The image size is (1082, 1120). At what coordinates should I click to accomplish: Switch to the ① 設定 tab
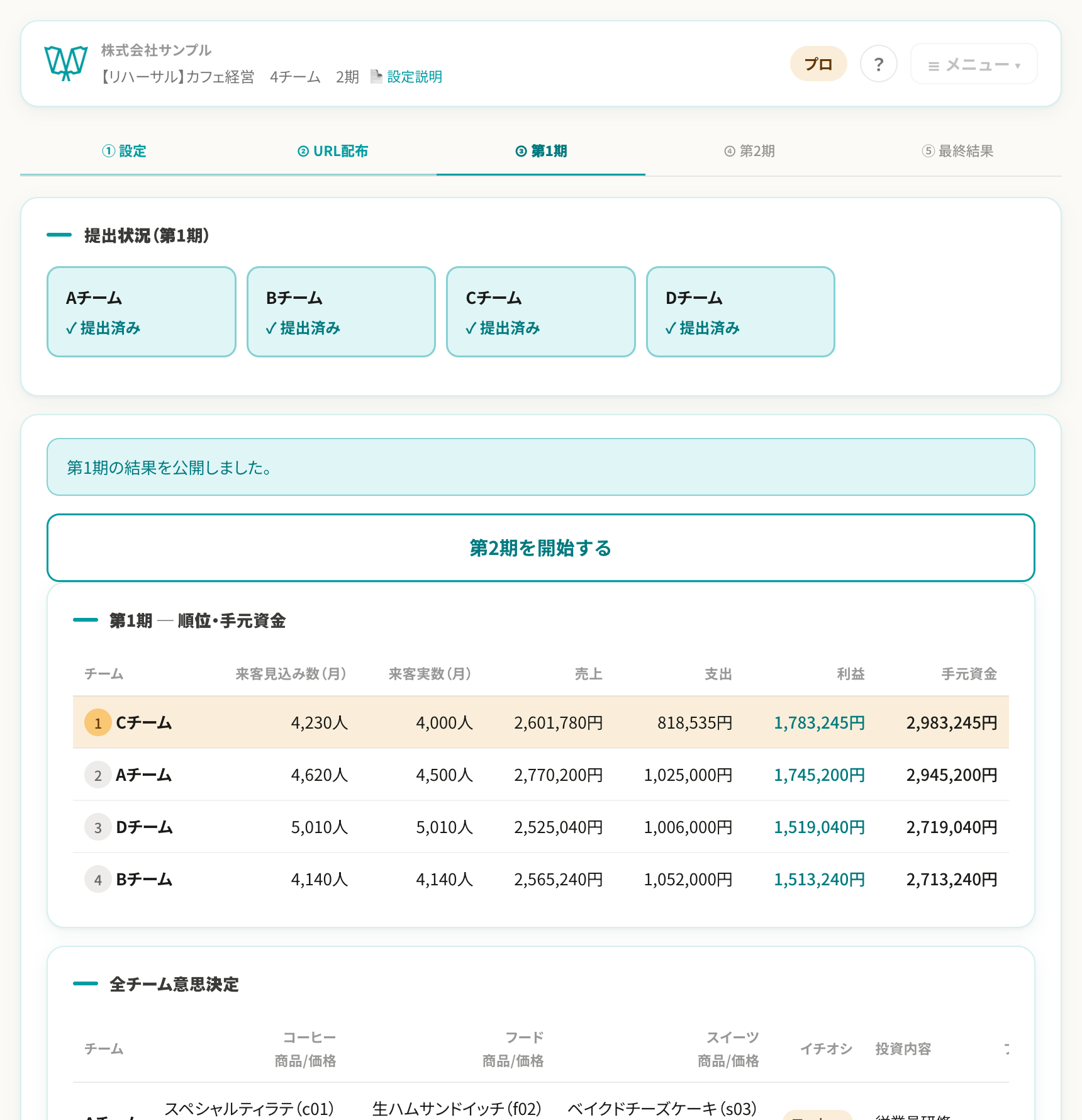tap(125, 151)
